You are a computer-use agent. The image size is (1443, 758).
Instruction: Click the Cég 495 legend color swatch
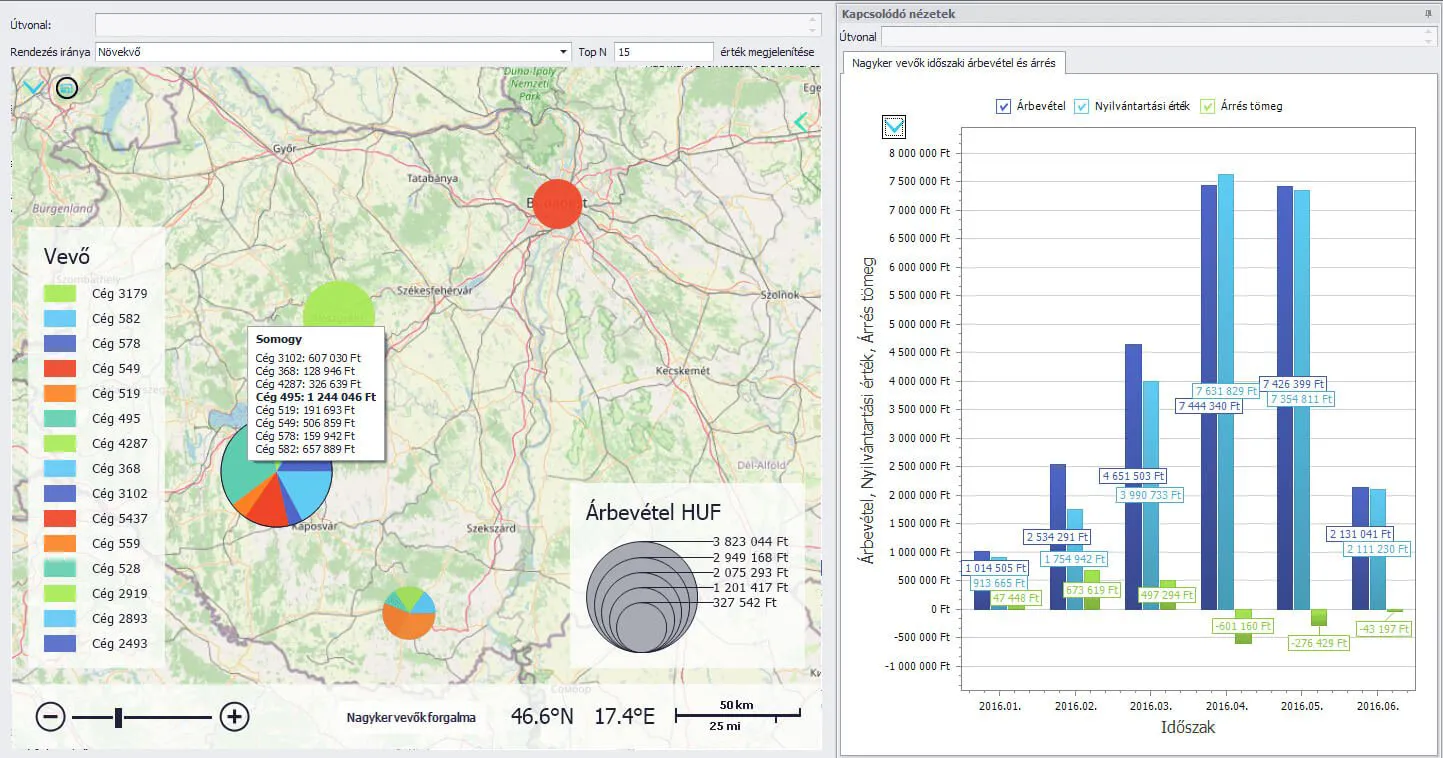60,419
